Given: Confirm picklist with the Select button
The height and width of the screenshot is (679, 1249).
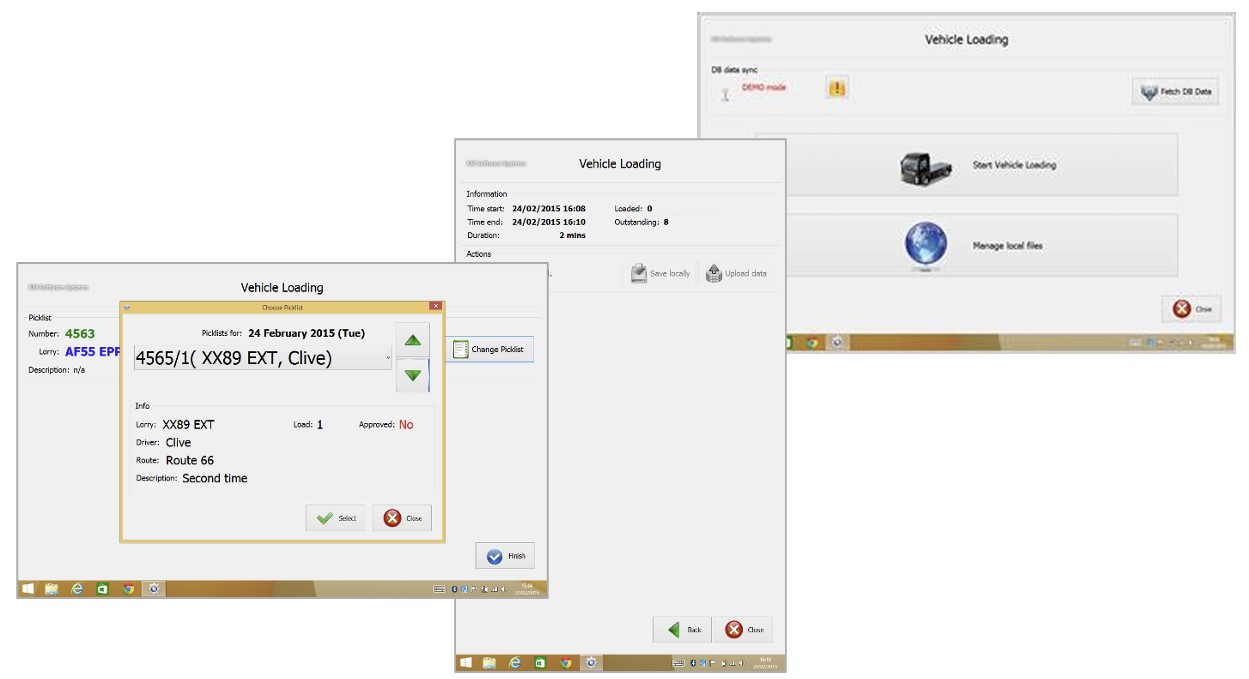Looking at the screenshot, I should pos(336,518).
